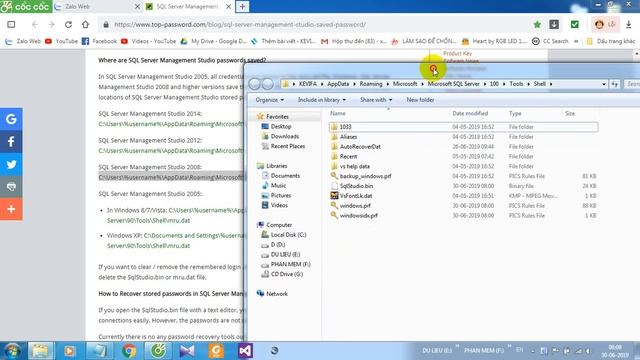Click the Facebook share button on sidebar
The height and width of the screenshot is (360, 640).
coord(11,142)
